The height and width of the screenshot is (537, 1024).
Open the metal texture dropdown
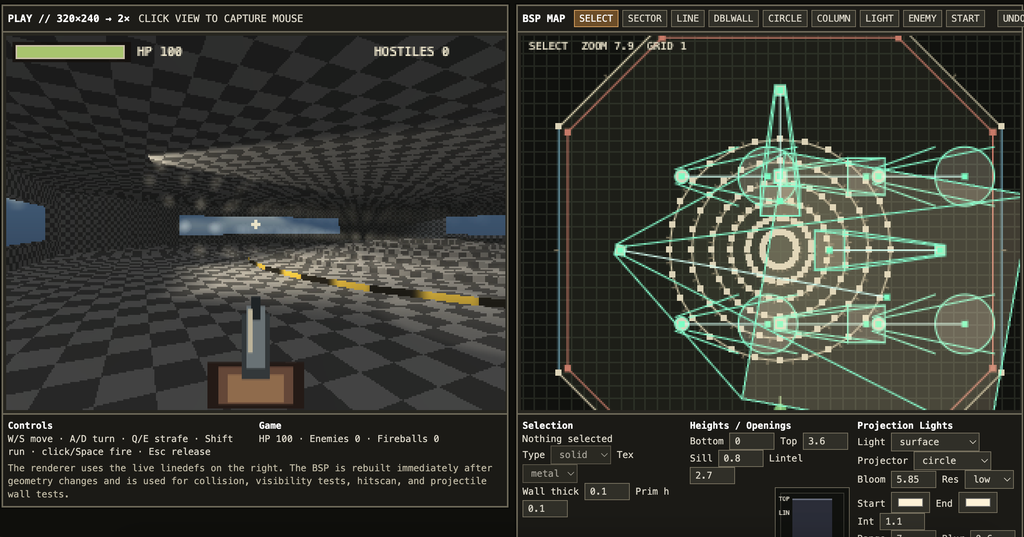pyautogui.click(x=550, y=474)
